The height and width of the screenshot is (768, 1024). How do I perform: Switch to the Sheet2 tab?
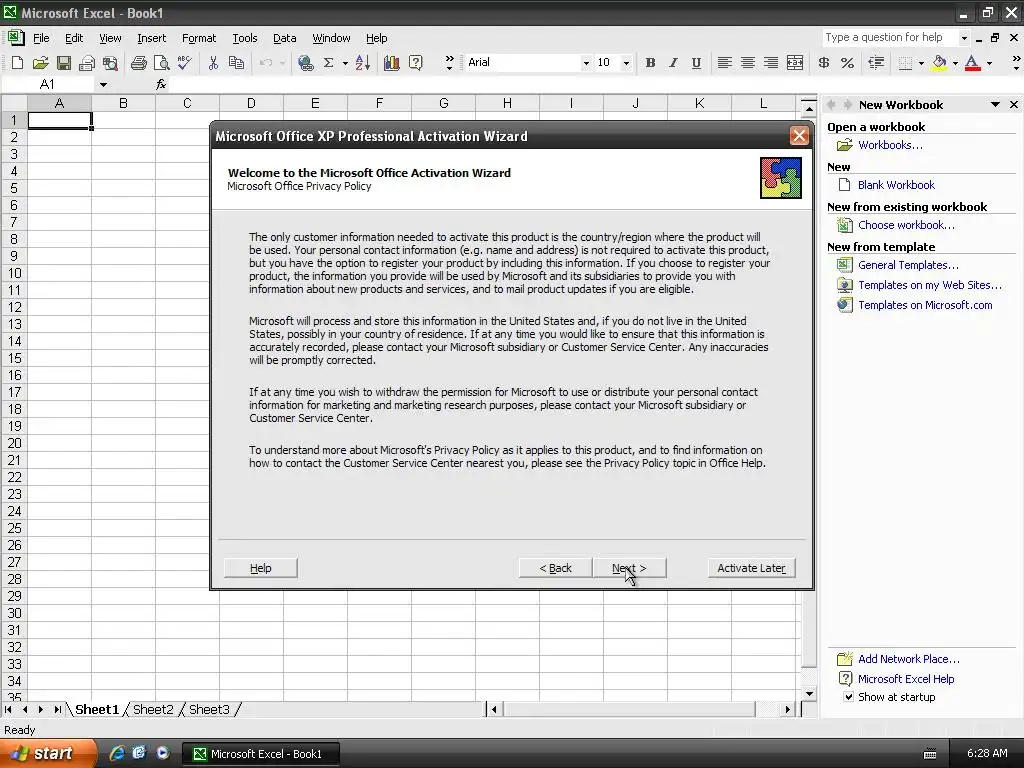click(x=153, y=709)
